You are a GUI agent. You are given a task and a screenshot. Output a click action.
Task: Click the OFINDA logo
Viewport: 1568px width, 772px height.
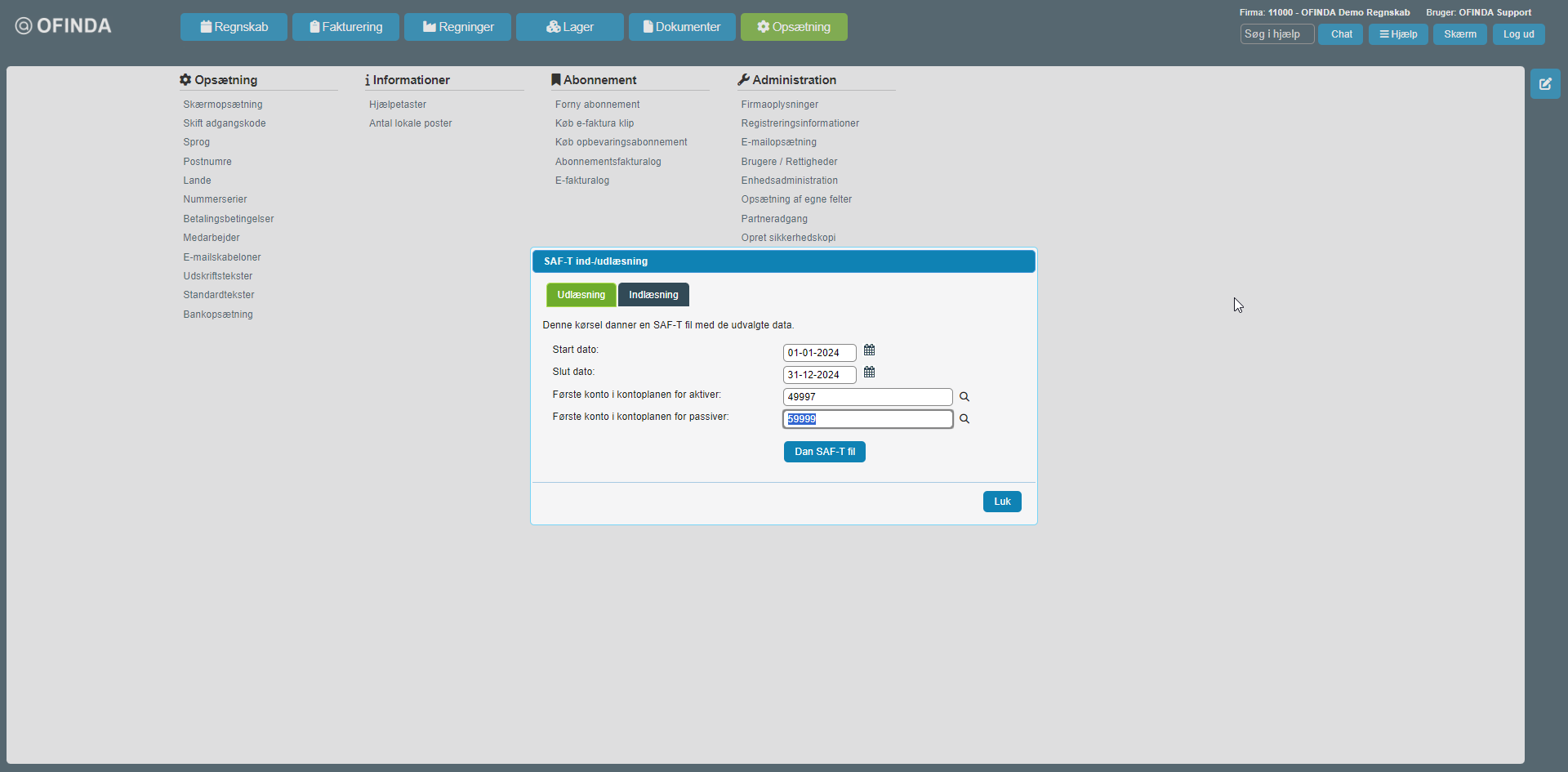coord(64,26)
